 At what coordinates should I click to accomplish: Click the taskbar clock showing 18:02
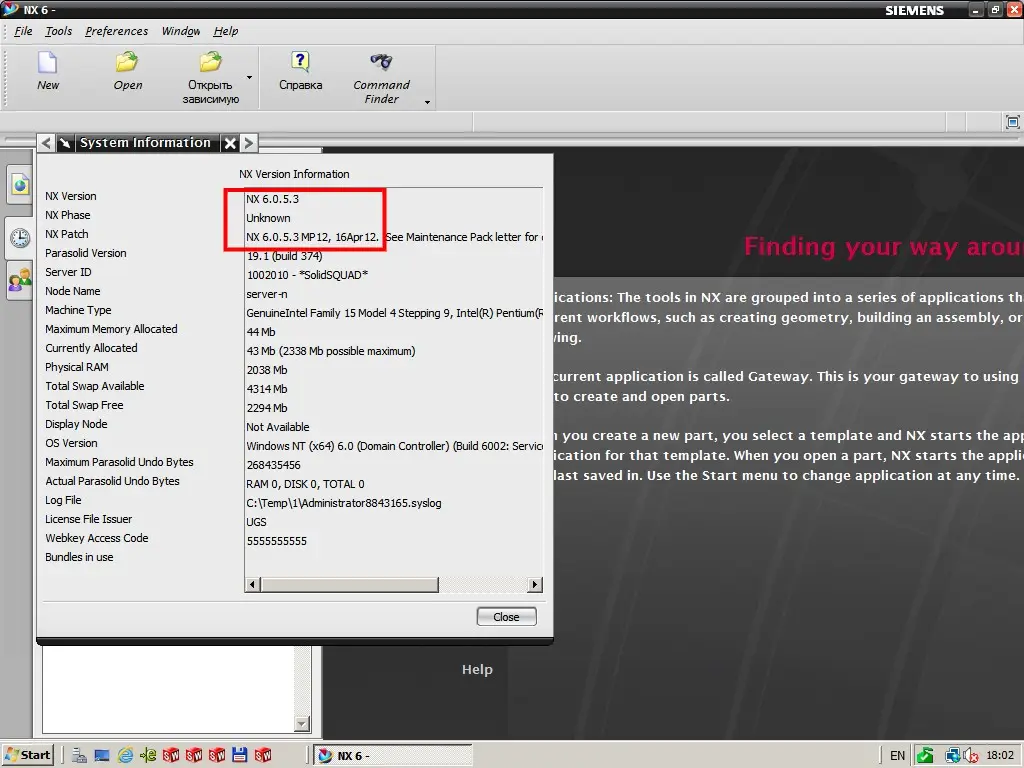(1000, 756)
